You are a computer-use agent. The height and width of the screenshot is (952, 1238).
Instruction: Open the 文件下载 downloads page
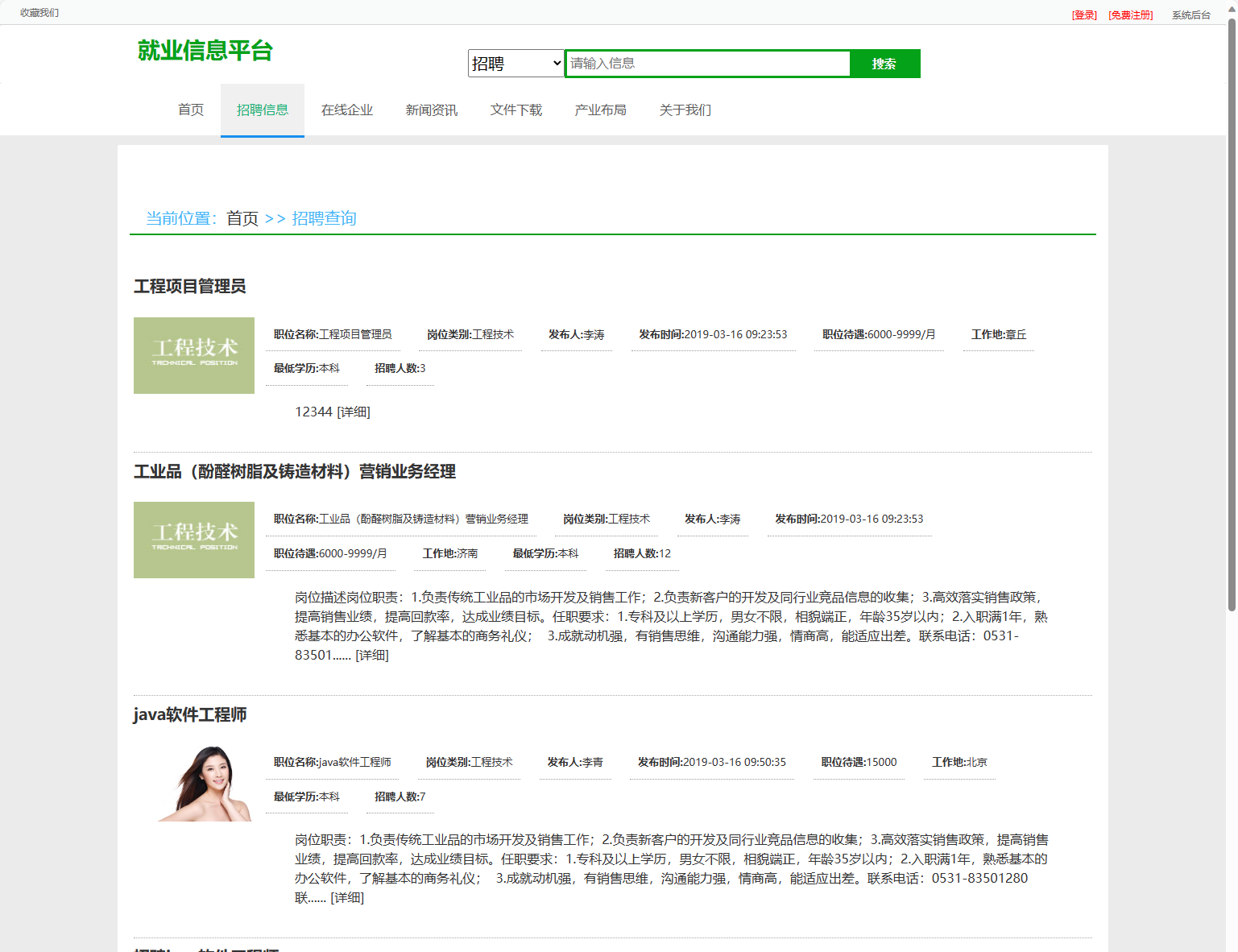tap(516, 110)
